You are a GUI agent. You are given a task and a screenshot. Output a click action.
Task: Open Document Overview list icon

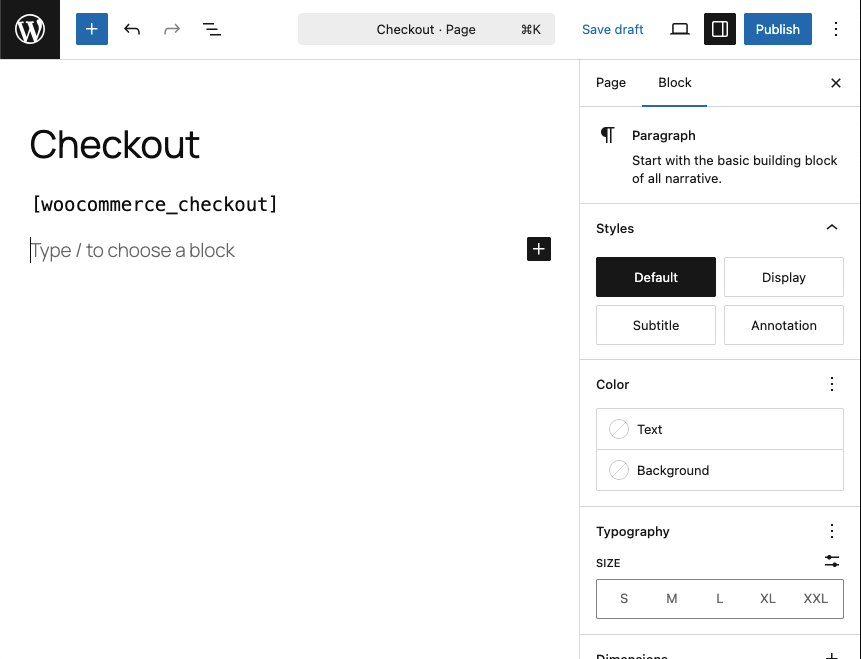(212, 30)
